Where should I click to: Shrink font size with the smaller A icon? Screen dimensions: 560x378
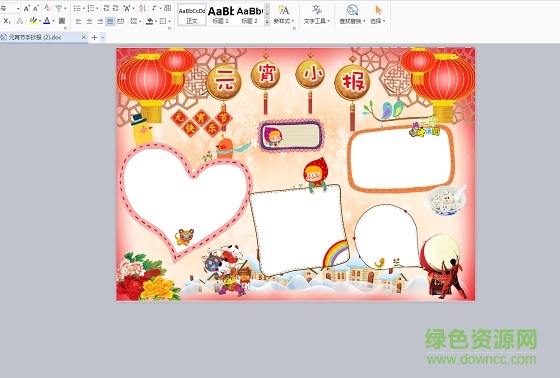point(36,8)
